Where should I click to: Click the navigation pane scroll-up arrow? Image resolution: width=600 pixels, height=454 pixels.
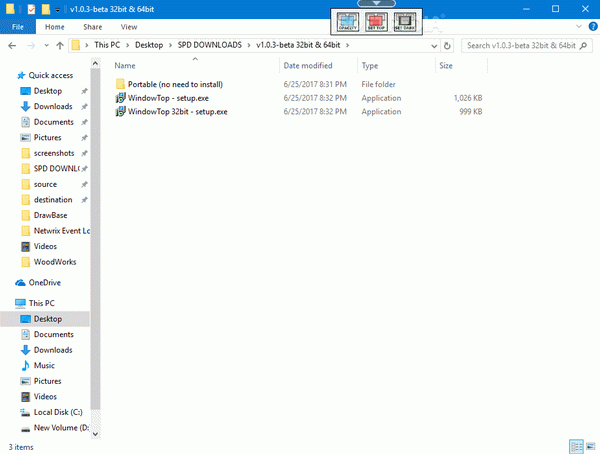click(x=95, y=63)
